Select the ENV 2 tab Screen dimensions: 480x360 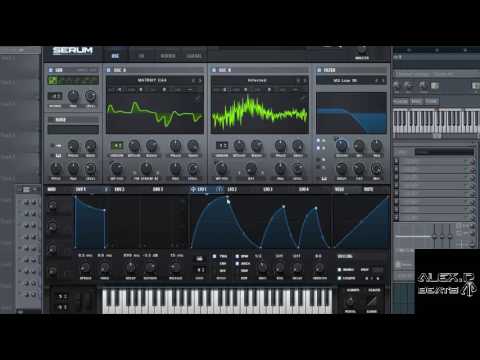coord(119,189)
